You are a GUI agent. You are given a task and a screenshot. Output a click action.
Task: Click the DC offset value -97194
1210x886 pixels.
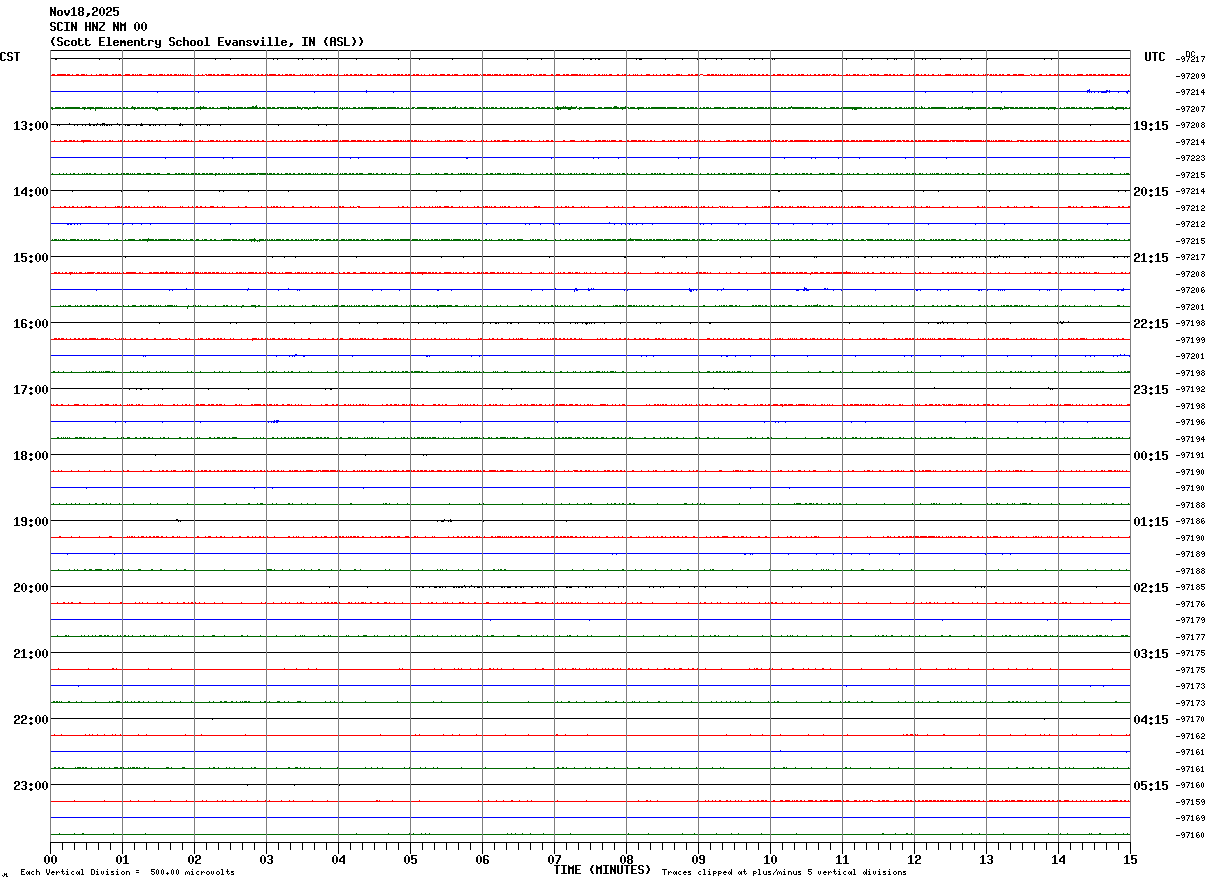[1190, 439]
